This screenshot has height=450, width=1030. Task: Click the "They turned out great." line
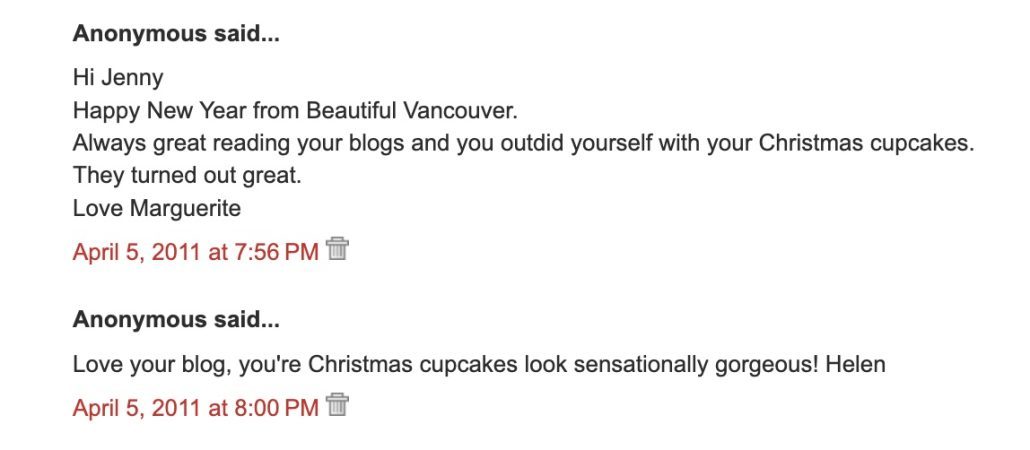pyautogui.click(x=187, y=175)
